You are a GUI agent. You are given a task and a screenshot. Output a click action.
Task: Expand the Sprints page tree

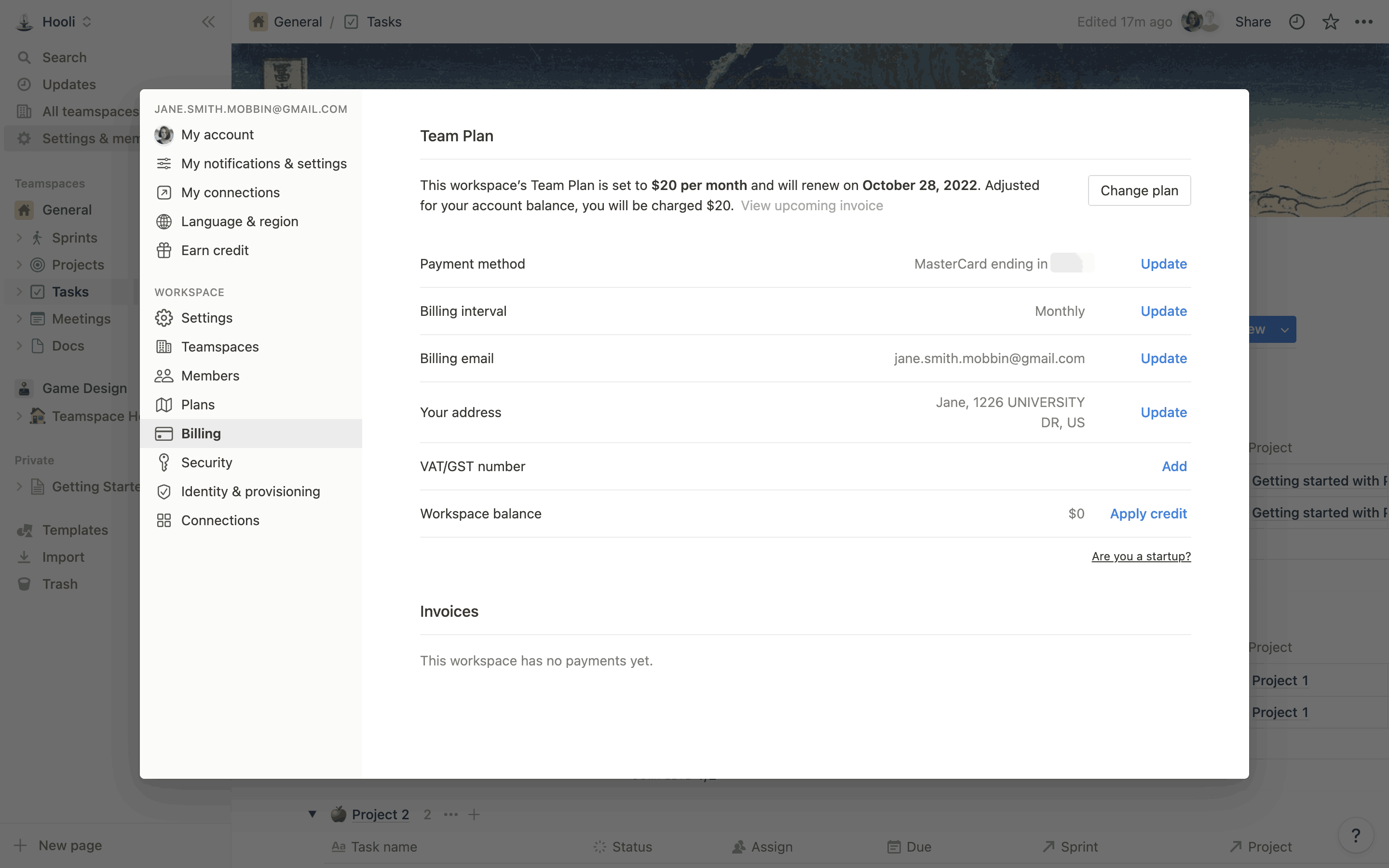19,238
